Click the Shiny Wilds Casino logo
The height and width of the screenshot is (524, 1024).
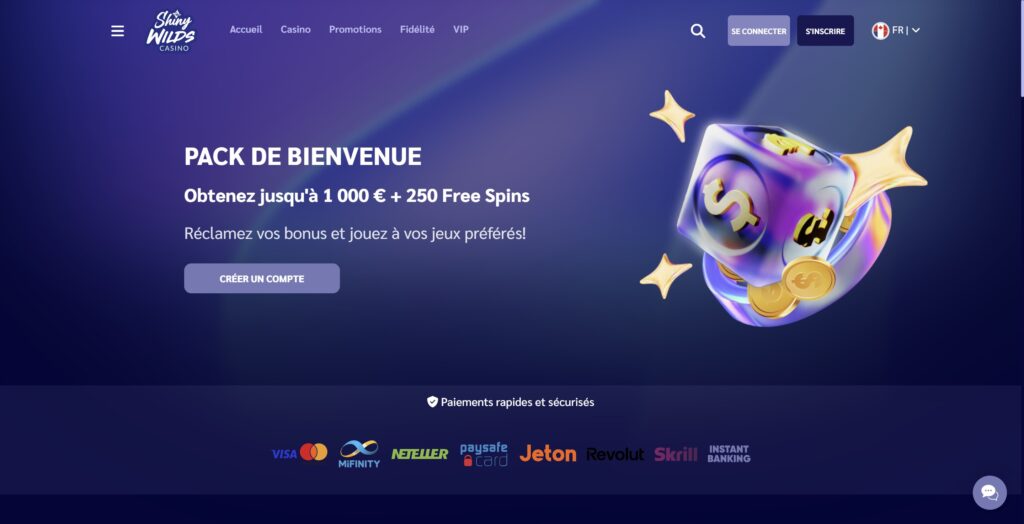(170, 31)
